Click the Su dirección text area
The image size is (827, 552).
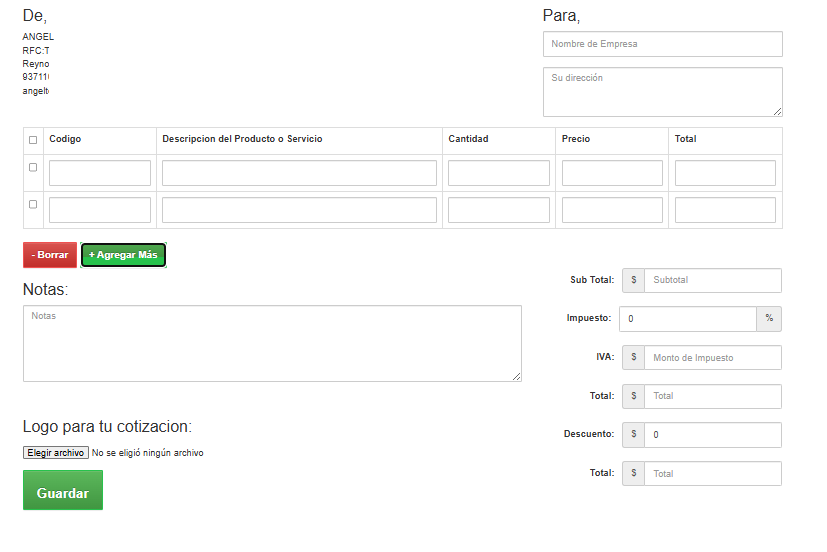click(662, 92)
